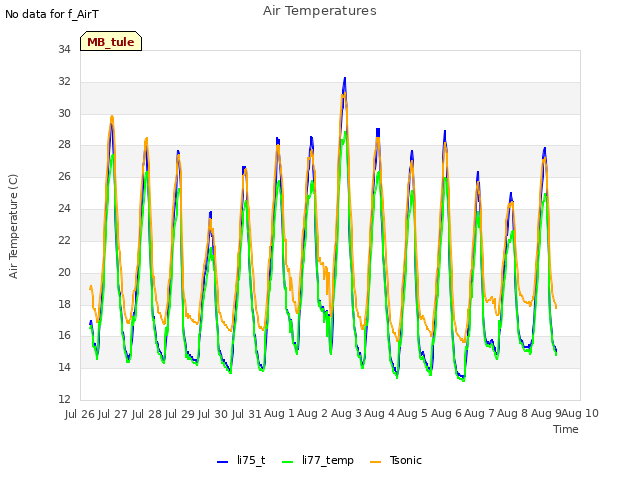Click the Aug 10 x-axis tick label
This screenshot has height=480, width=640.
pos(580,413)
